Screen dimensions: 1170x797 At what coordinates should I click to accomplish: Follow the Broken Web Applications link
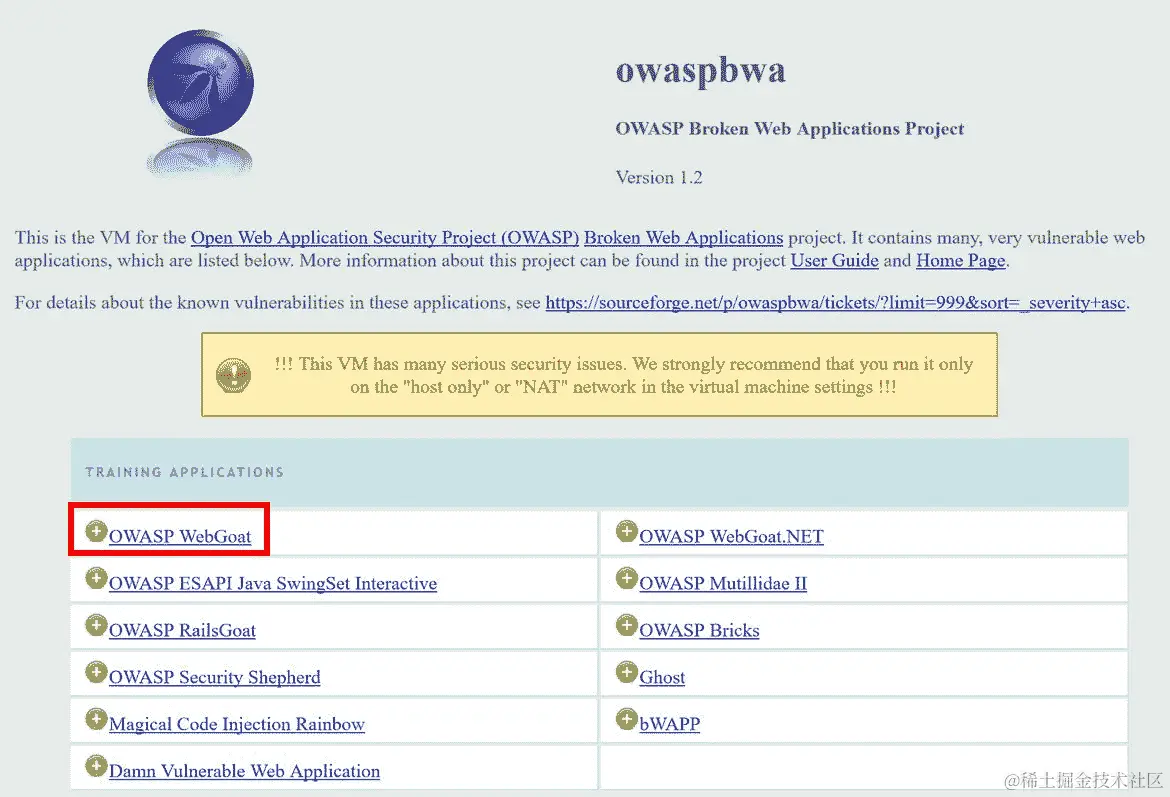683,238
